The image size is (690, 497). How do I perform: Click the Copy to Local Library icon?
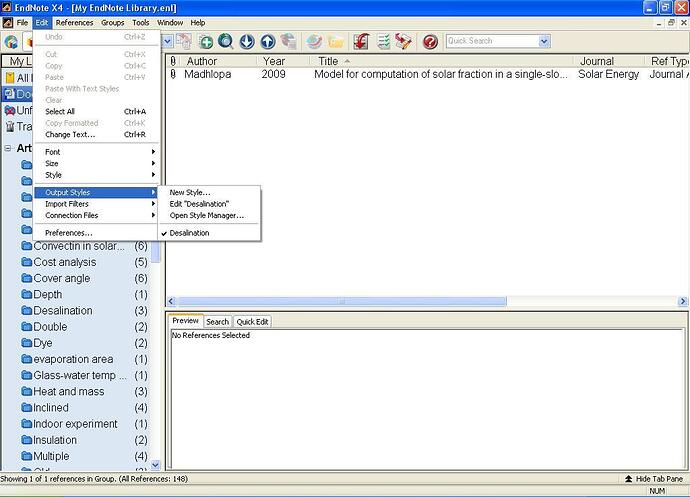pyautogui.click(x=184, y=41)
